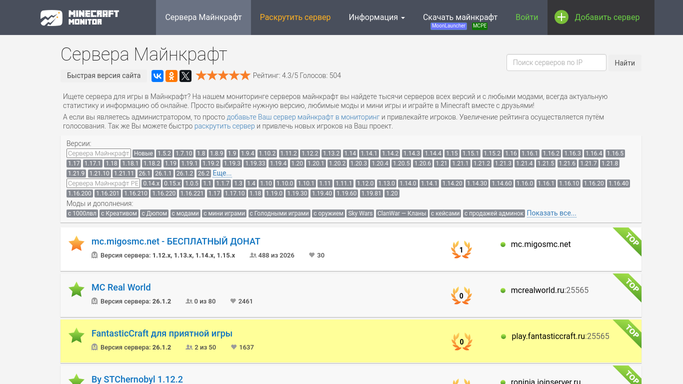Open the Сервера Майнкрафт nav tab
The image size is (683, 384).
click(x=203, y=17)
